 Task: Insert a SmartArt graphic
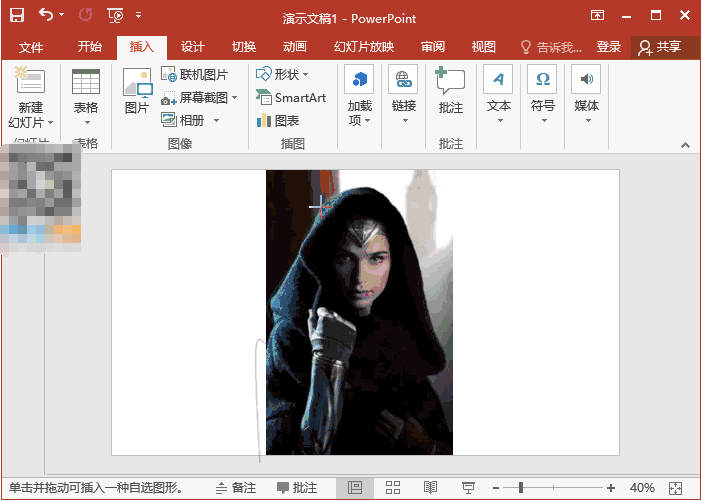click(x=291, y=98)
